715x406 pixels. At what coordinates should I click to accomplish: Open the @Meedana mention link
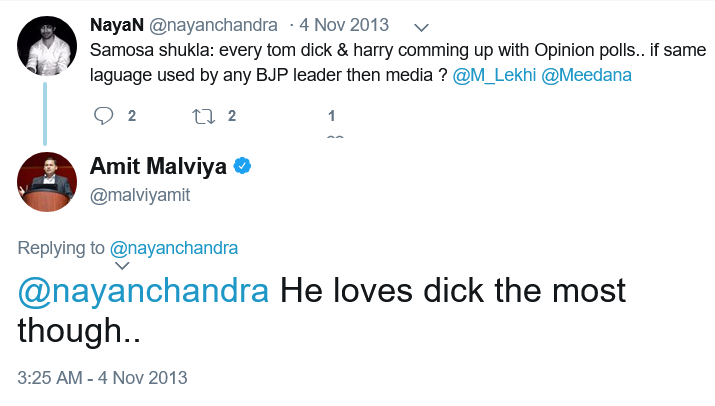(586, 75)
